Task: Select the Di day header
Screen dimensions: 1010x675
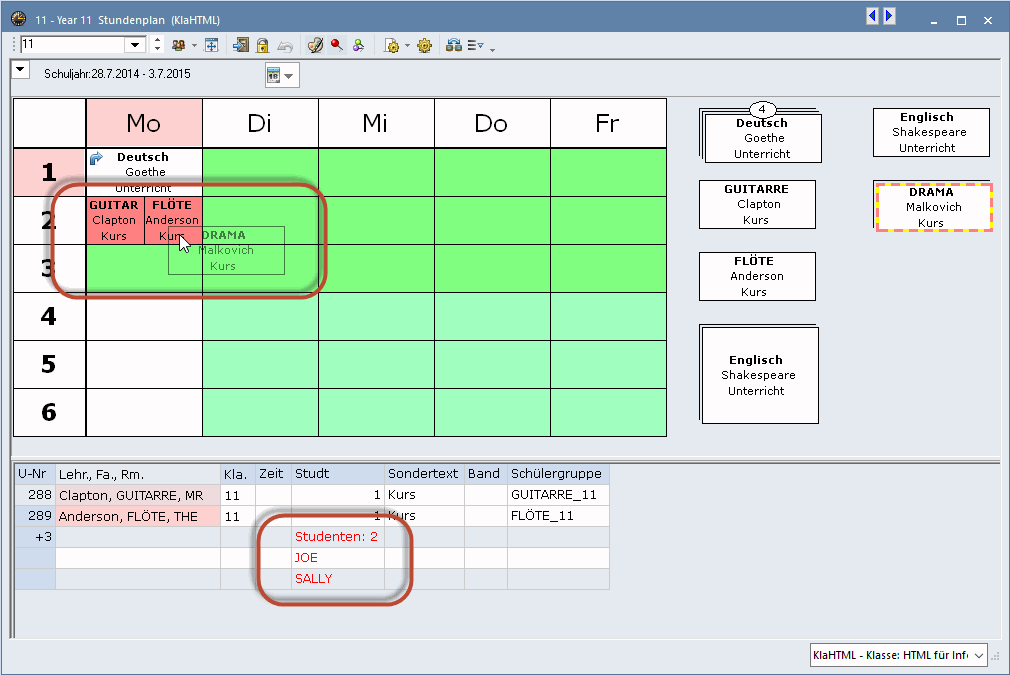Action: pyautogui.click(x=260, y=123)
